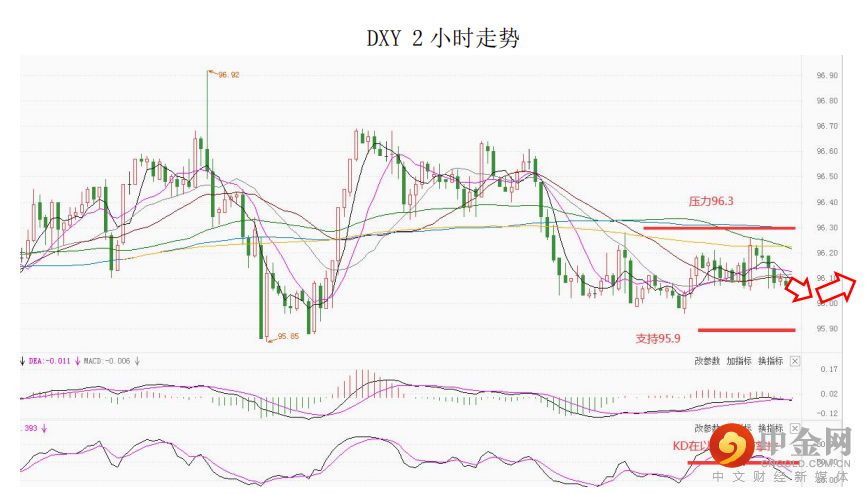Click the magenta arrow beside .393 in KD panel
Viewport: 866px width, 495px height.
tap(44, 428)
